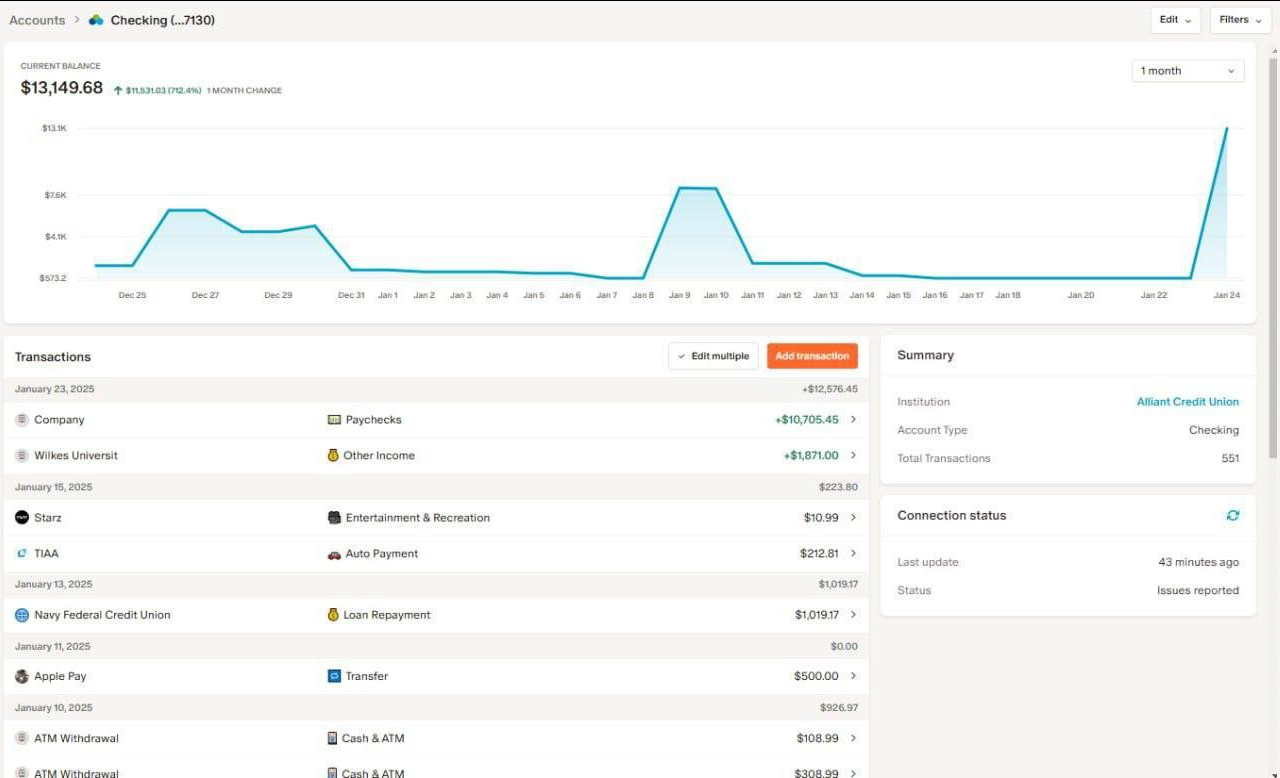Click the Edit multiple button
Viewport: 1280px width, 778px height.
[x=713, y=356]
